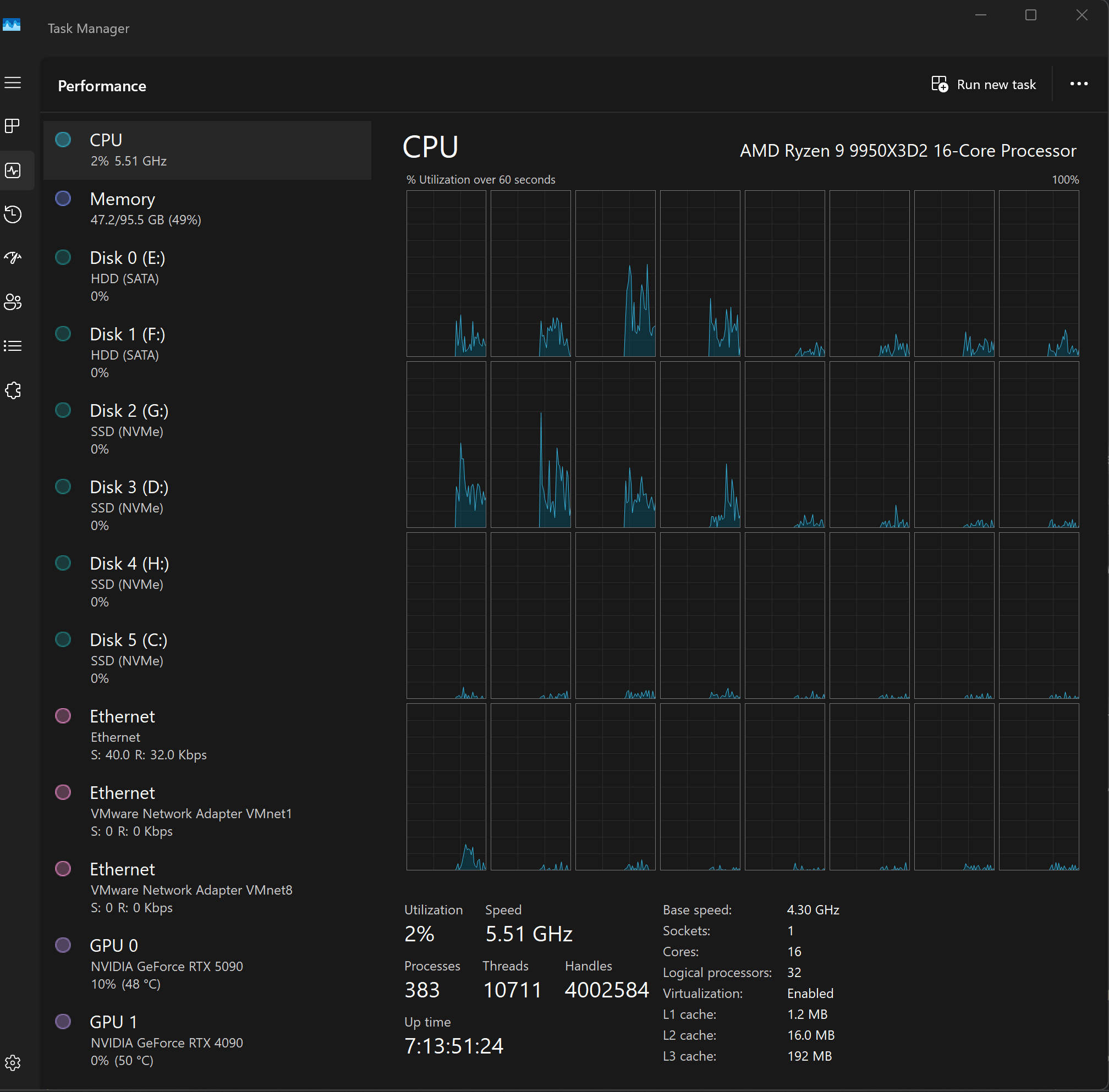The height and width of the screenshot is (1092, 1109).
Task: Select GPU 1 RTX 4090 entry
Action: [x=207, y=1040]
